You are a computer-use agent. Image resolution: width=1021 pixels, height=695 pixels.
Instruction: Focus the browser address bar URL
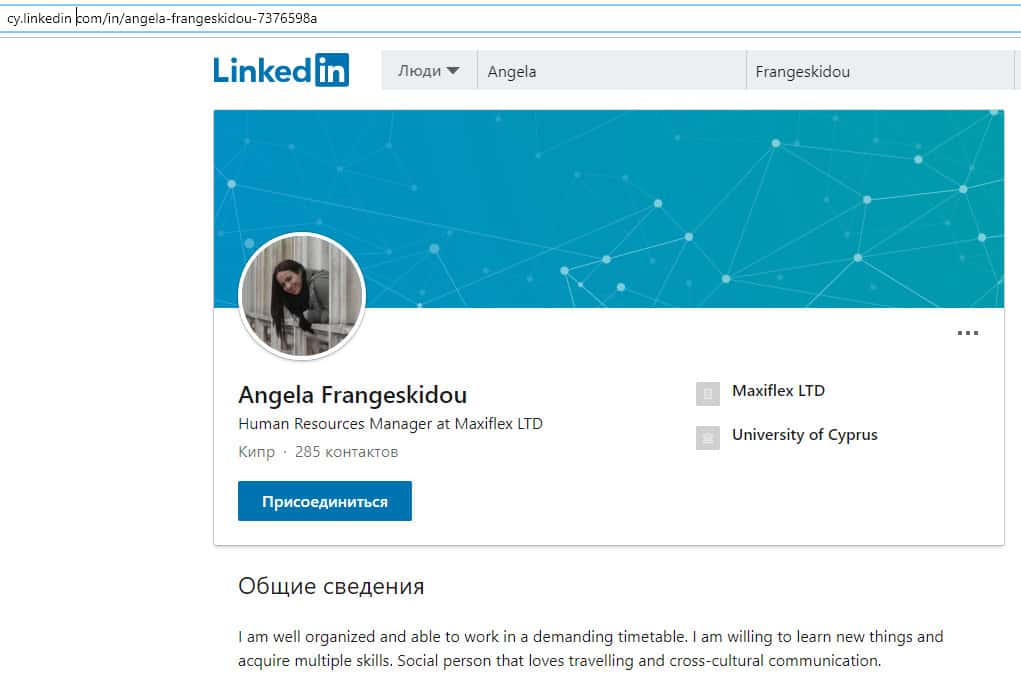click(x=300, y=18)
